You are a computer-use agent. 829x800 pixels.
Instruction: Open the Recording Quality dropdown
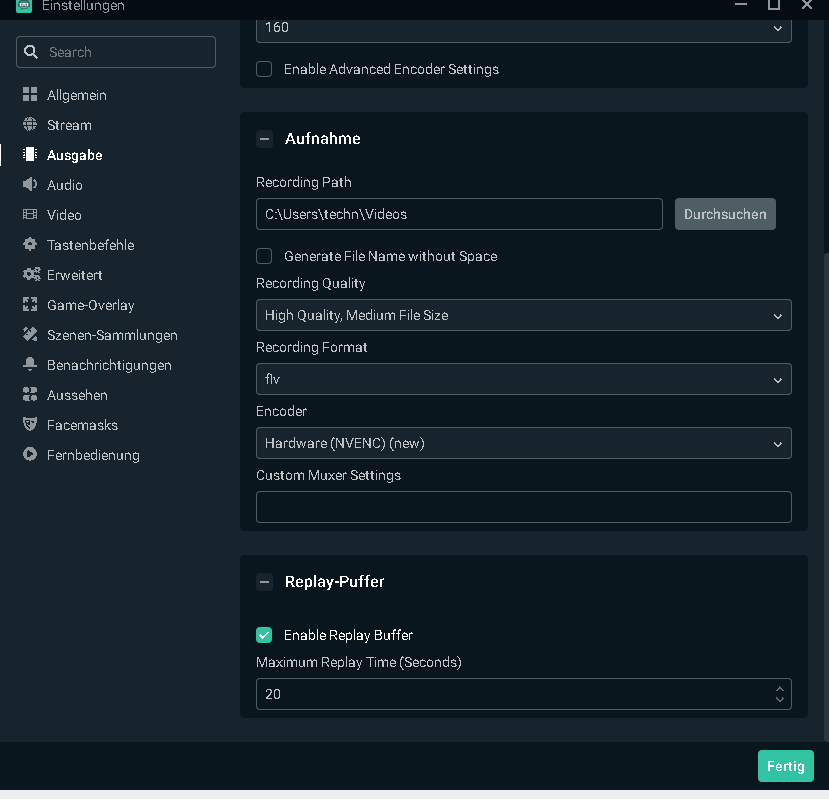[x=523, y=315]
